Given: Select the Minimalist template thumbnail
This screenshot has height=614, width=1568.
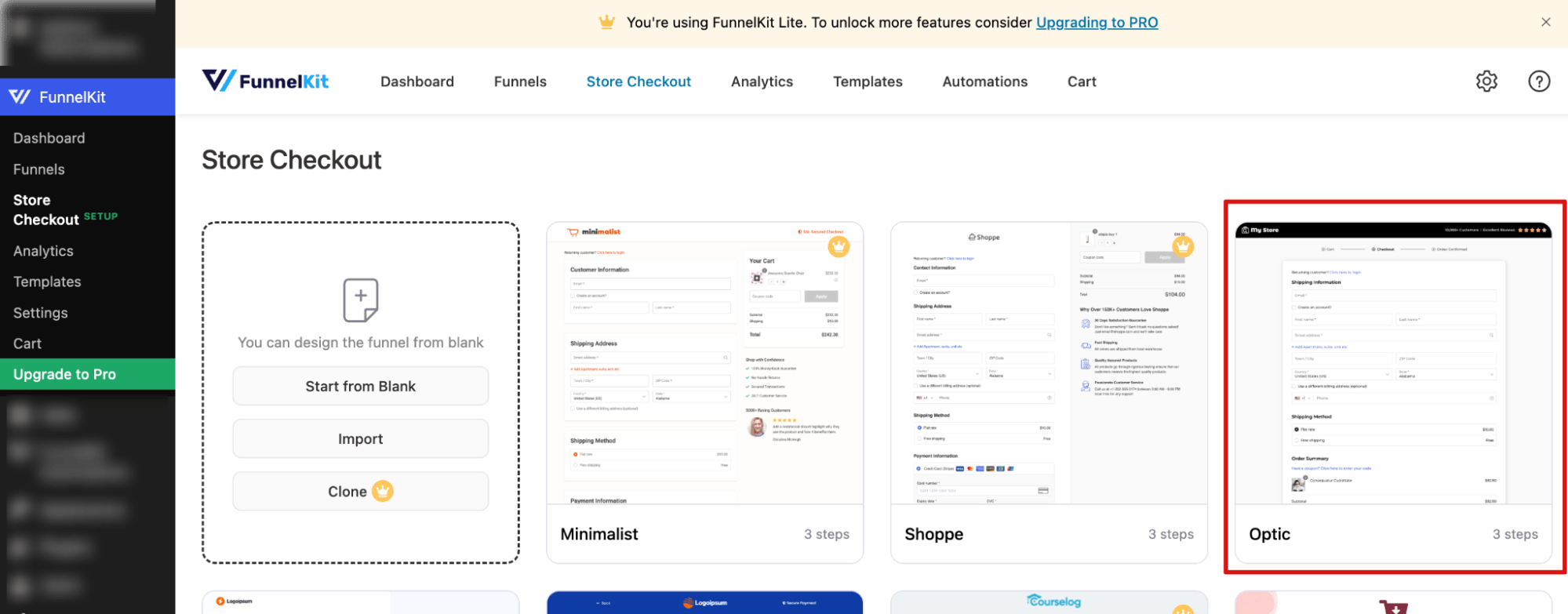Looking at the screenshot, I should point(704,363).
